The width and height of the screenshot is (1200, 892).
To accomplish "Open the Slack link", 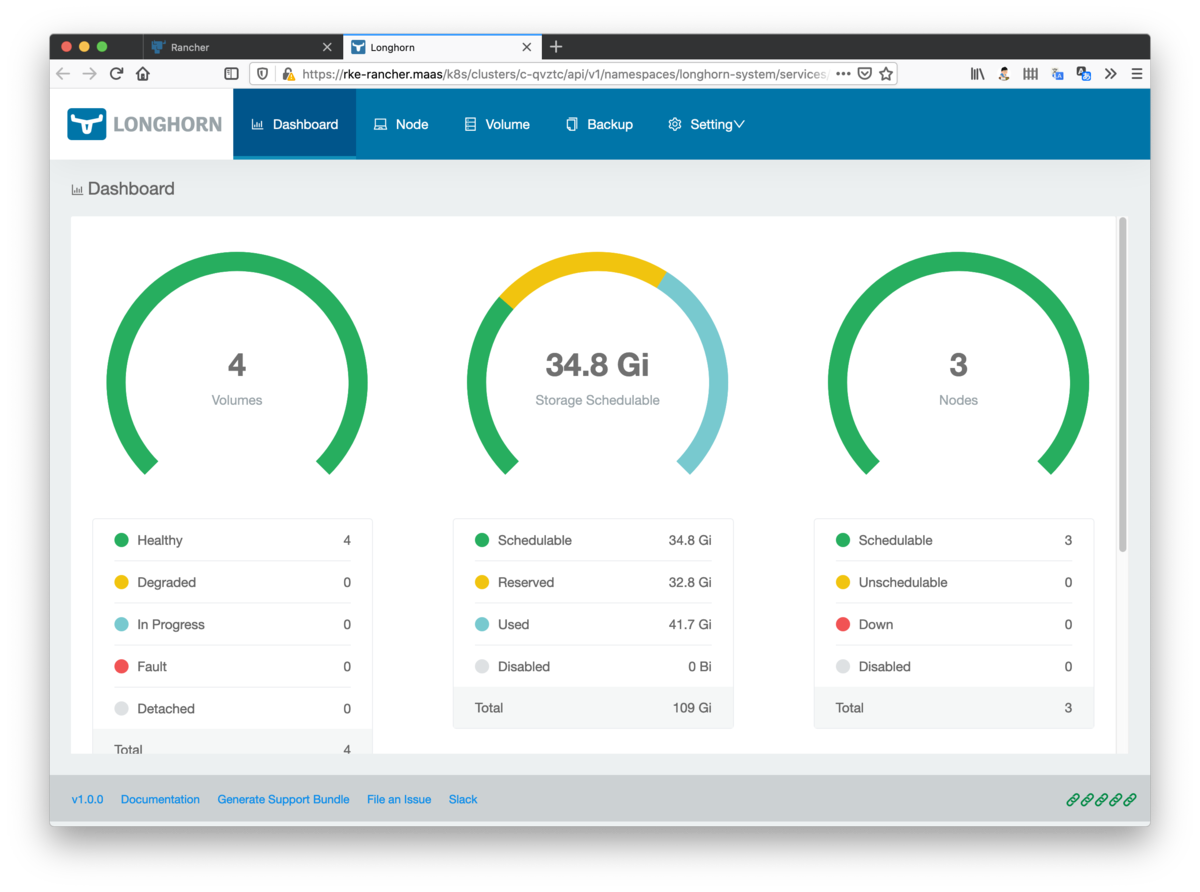I will tap(463, 799).
